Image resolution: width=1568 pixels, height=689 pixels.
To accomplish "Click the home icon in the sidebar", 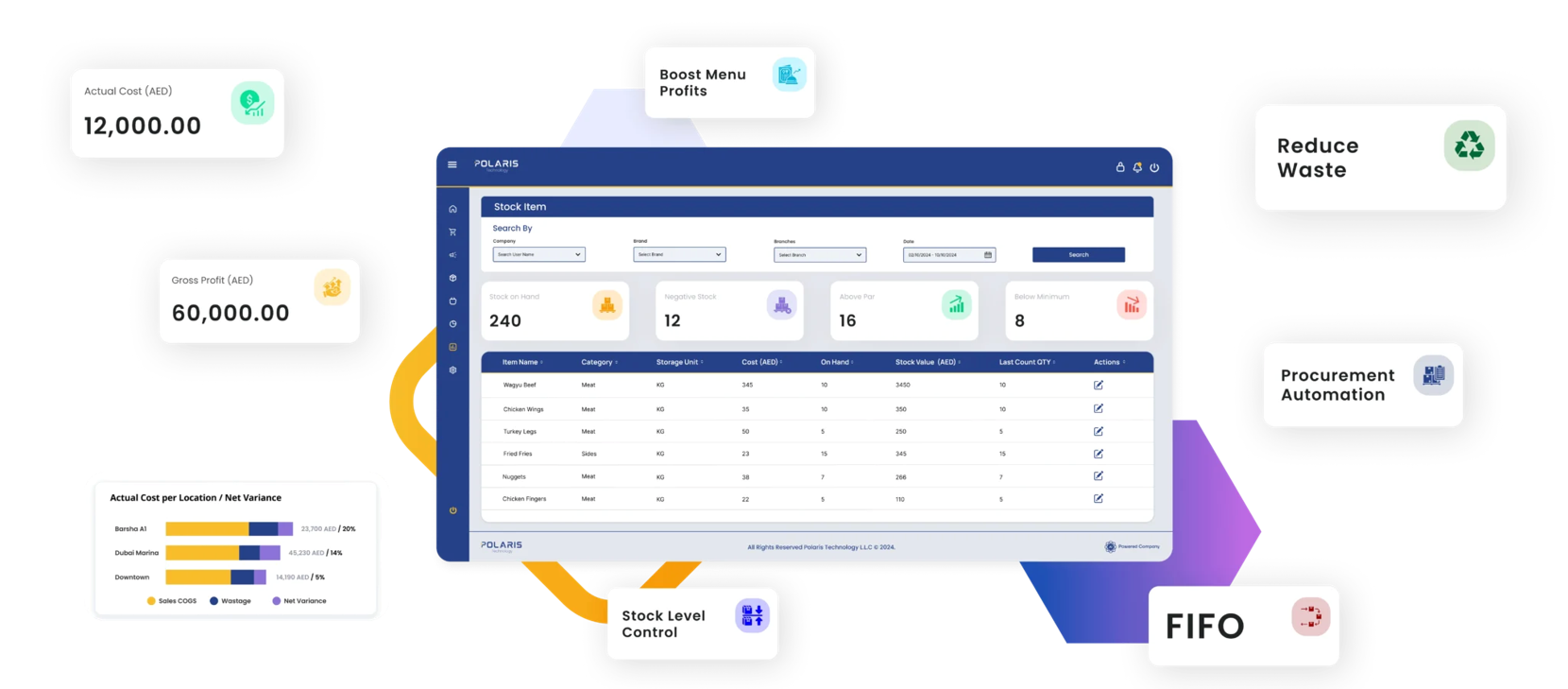I will pos(452,209).
